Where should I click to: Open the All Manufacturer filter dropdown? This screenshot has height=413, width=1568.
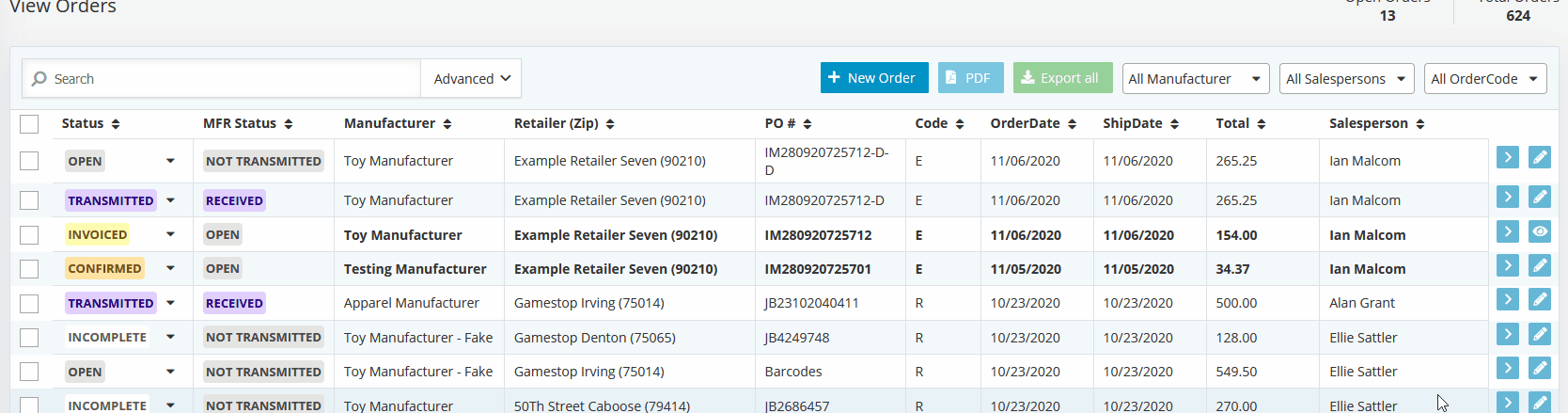1196,79
